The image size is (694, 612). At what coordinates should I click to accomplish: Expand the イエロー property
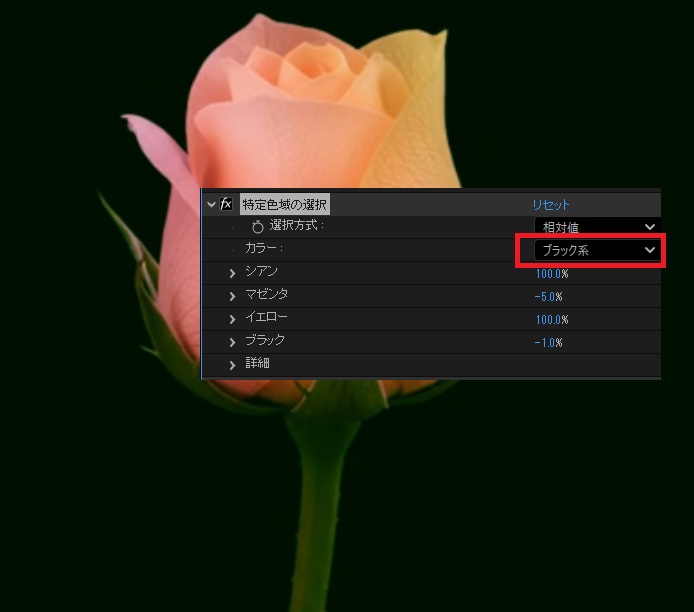tap(233, 319)
